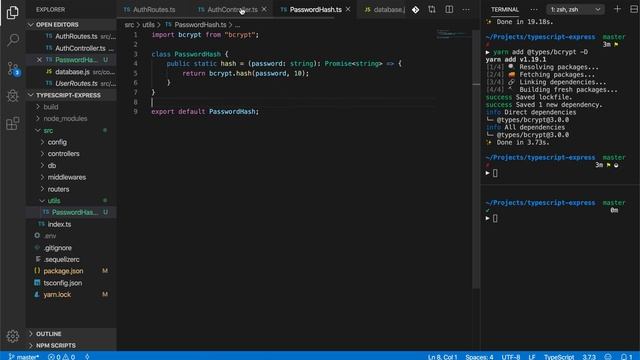Collapse the Open Editors section
The width and height of the screenshot is (640, 360).
tap(71, 24)
